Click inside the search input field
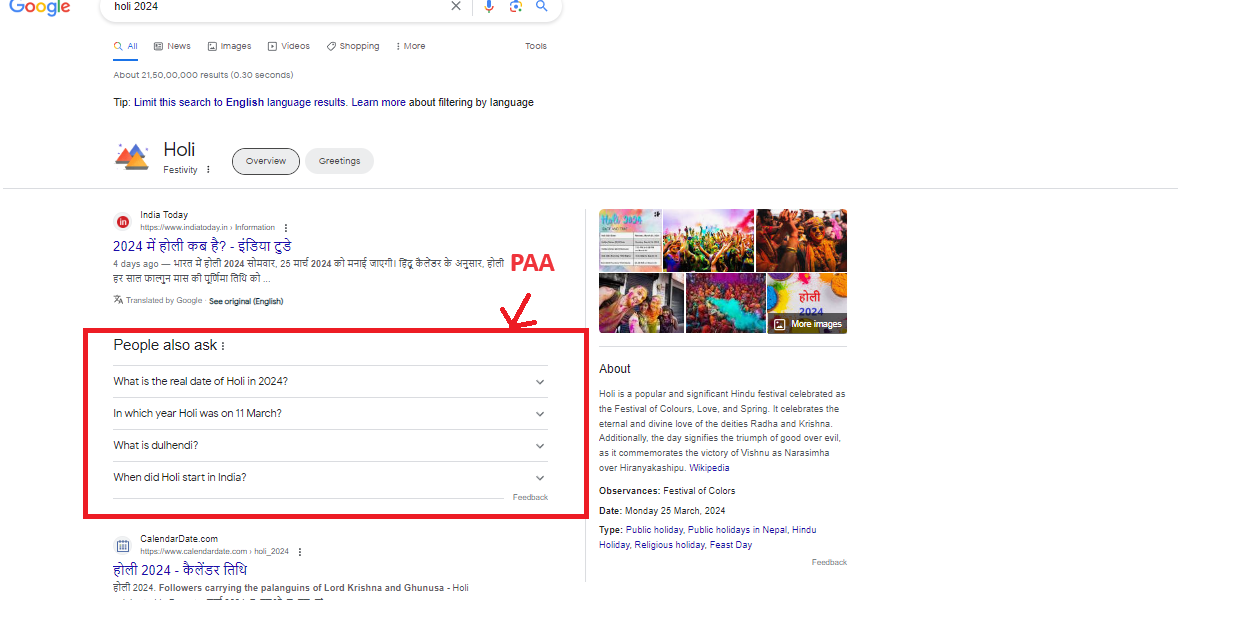This screenshot has width=1237, height=623. tap(270, 7)
